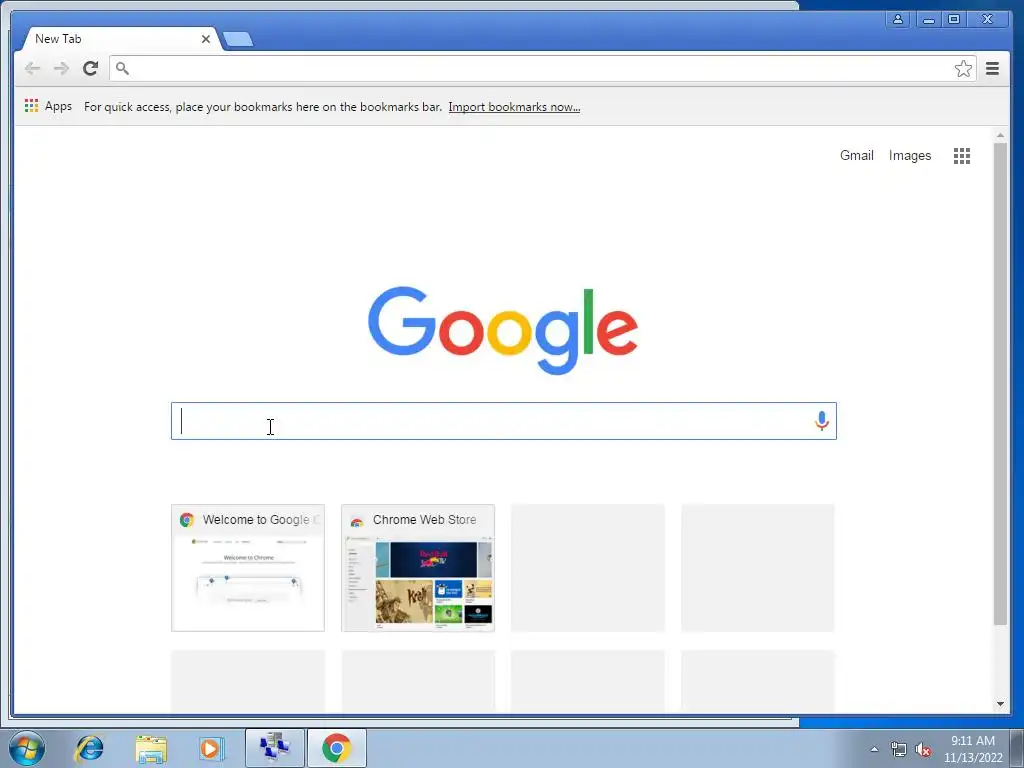1024x768 pixels.
Task: Show hidden system tray icons
Action: coord(874,749)
